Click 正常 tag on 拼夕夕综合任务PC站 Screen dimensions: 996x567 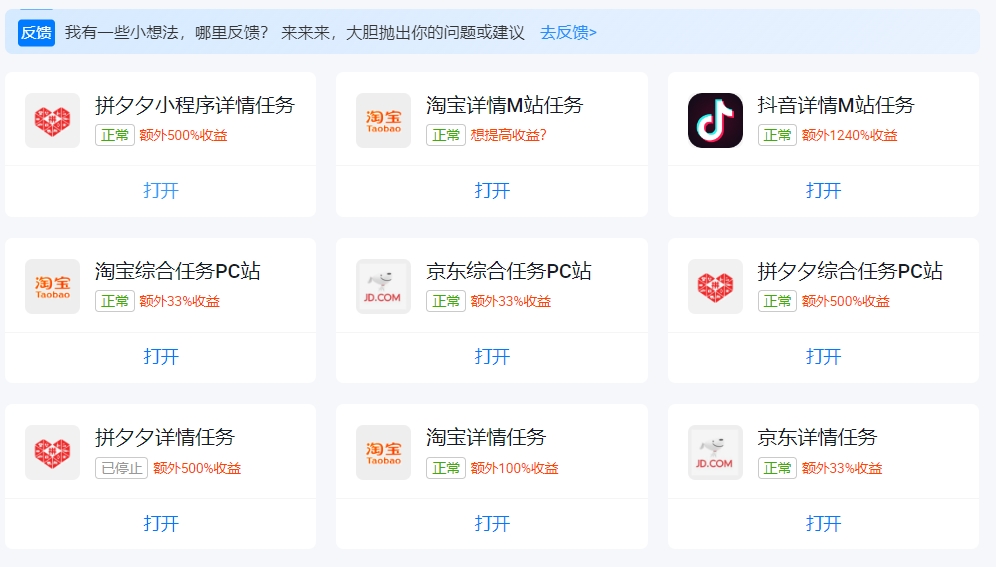coord(777,301)
